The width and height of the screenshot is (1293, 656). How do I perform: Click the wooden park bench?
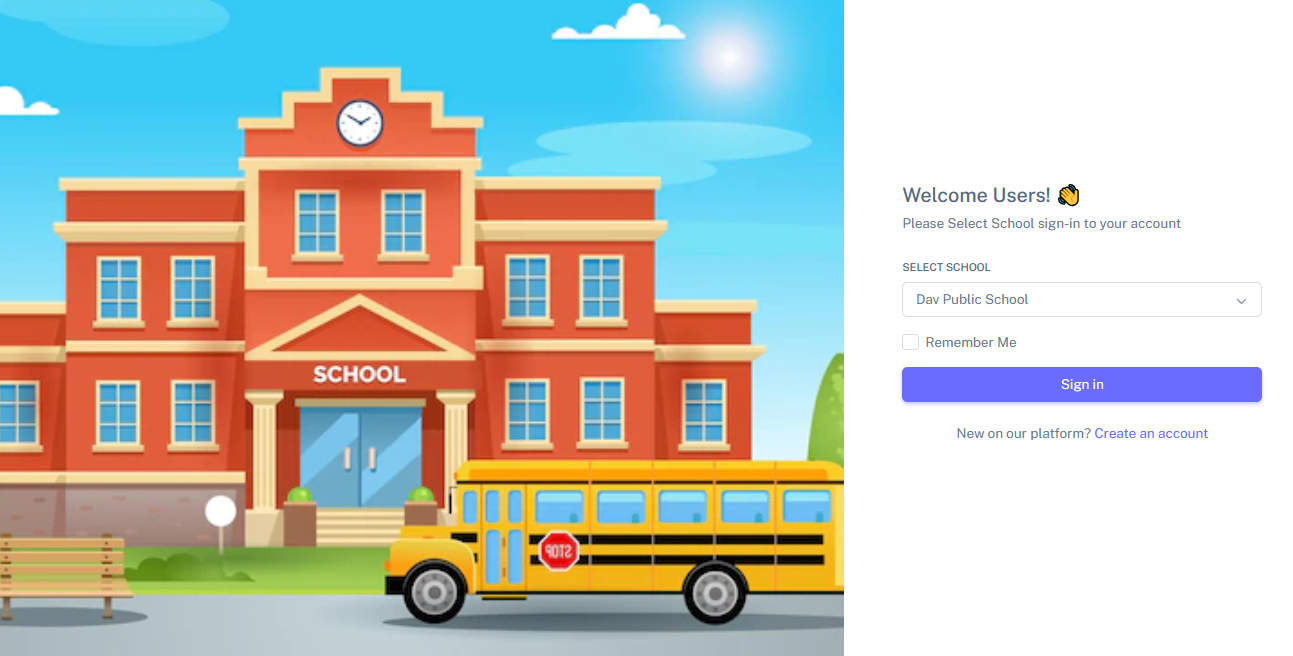pyautogui.click(x=64, y=576)
